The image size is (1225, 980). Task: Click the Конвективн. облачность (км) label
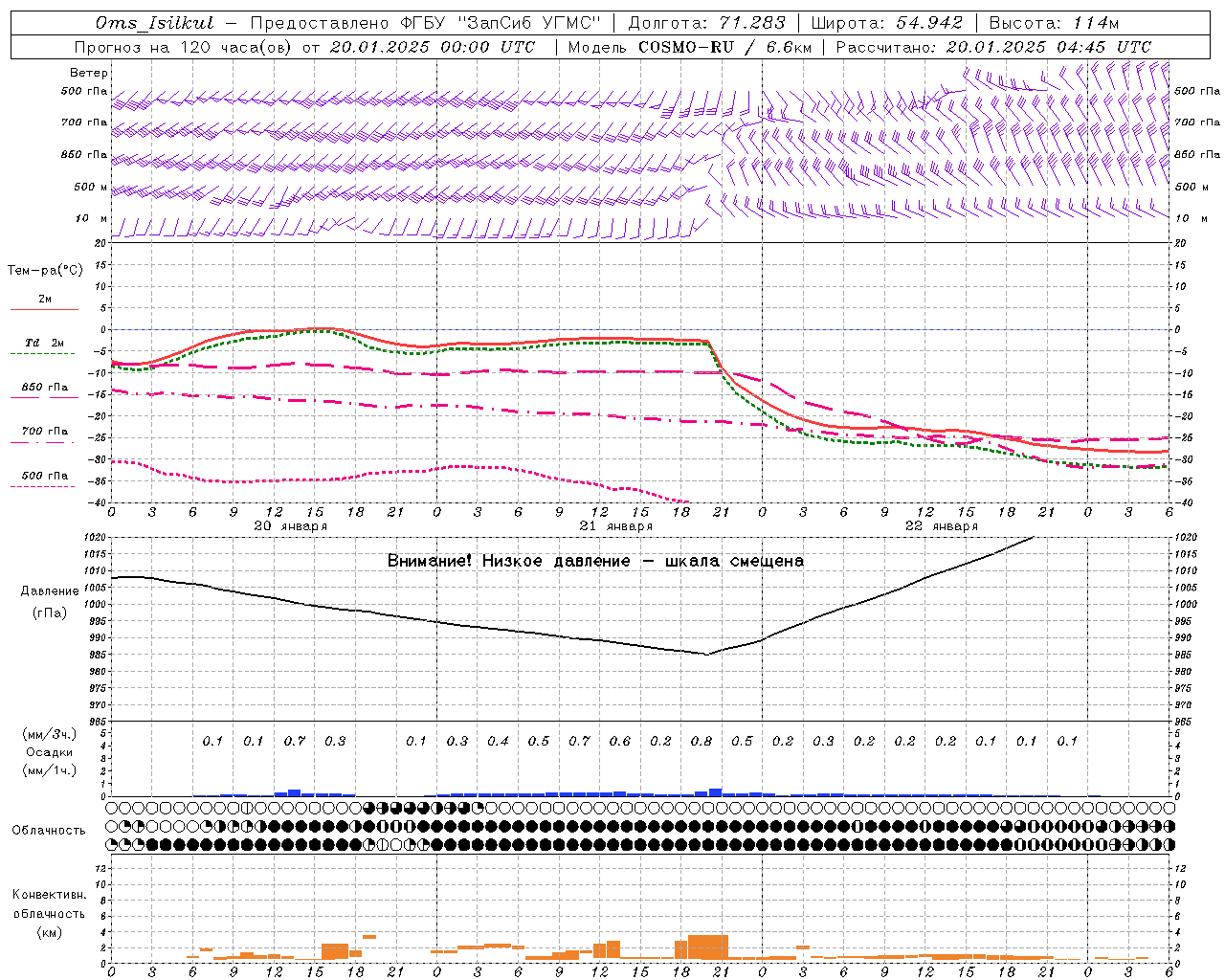pos(49,913)
